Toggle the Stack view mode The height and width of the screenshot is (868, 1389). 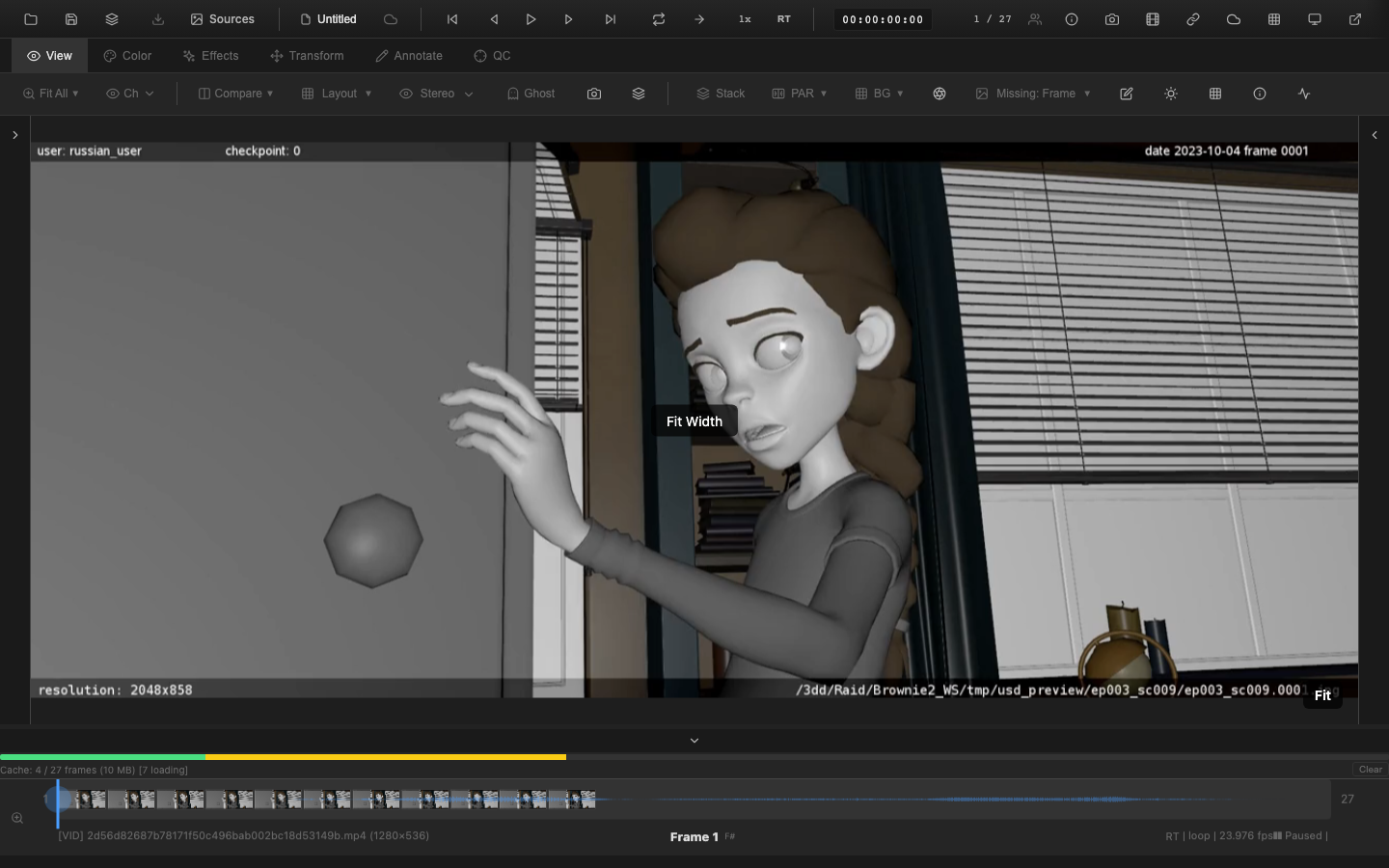click(721, 94)
